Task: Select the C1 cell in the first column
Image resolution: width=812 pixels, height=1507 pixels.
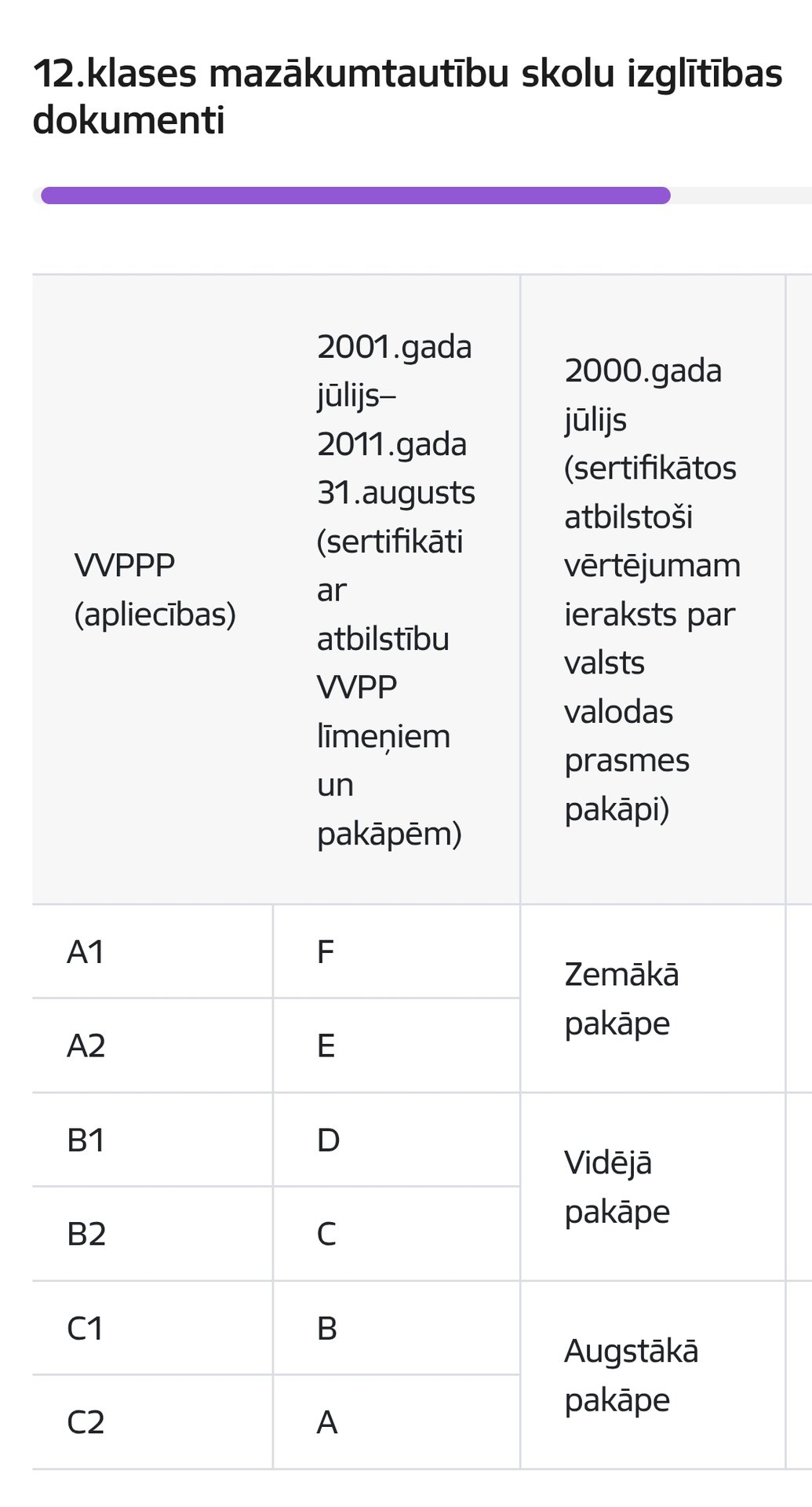Action: click(86, 1329)
